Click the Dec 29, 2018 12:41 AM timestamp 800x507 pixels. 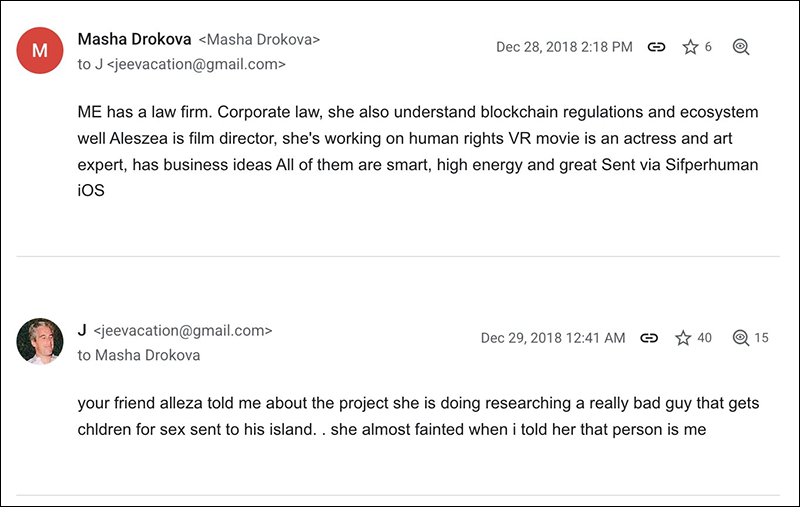click(x=553, y=338)
